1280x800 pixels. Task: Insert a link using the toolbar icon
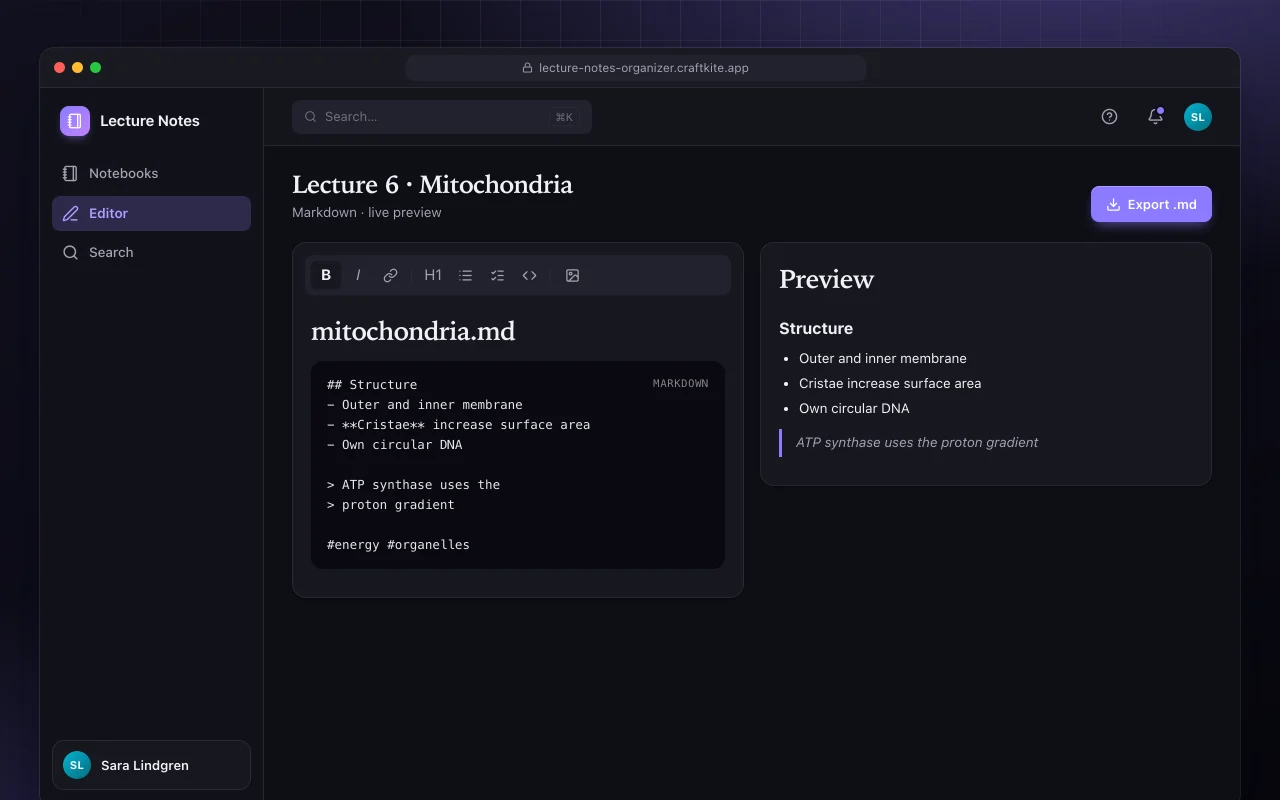(x=390, y=275)
